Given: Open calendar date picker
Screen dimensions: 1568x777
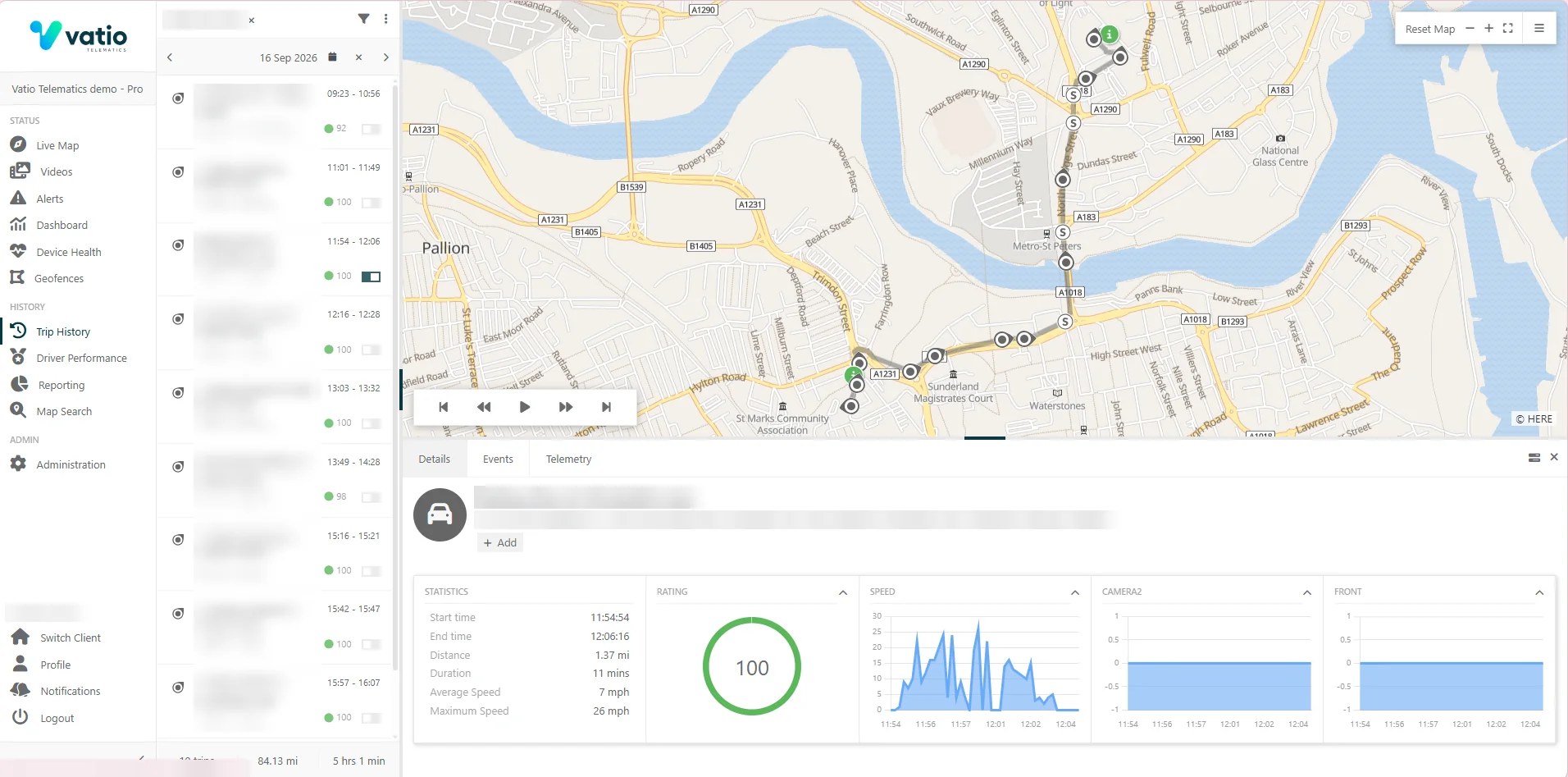Looking at the screenshot, I should coord(332,57).
